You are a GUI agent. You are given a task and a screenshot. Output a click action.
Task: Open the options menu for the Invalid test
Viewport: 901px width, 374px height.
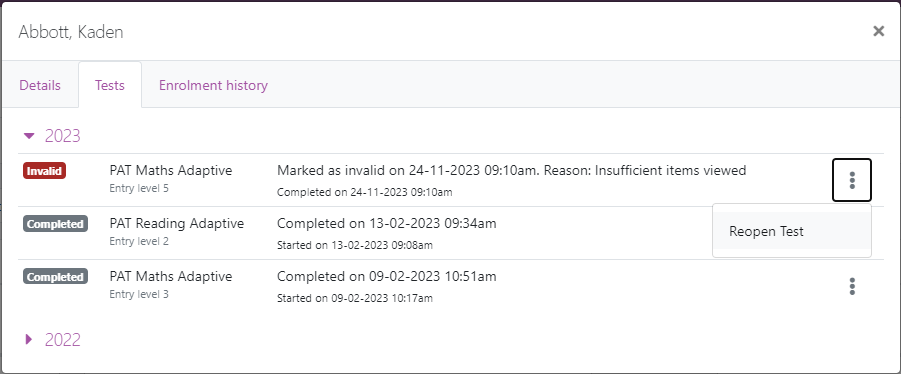coord(852,180)
